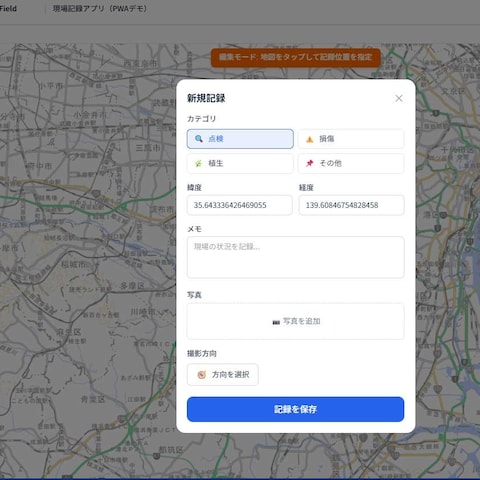
Task: Click the カテゴリ label
Action: tap(201, 119)
